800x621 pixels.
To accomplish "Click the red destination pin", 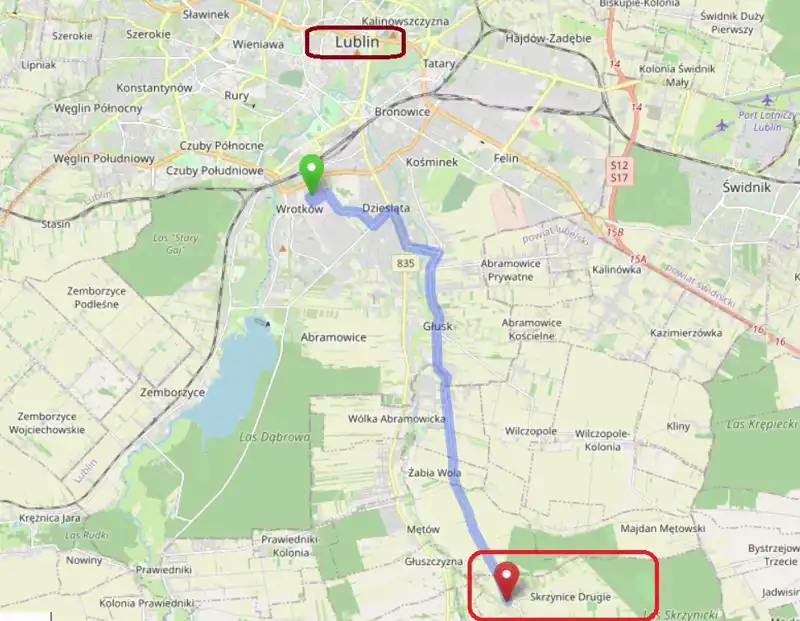I will pyautogui.click(x=507, y=581).
